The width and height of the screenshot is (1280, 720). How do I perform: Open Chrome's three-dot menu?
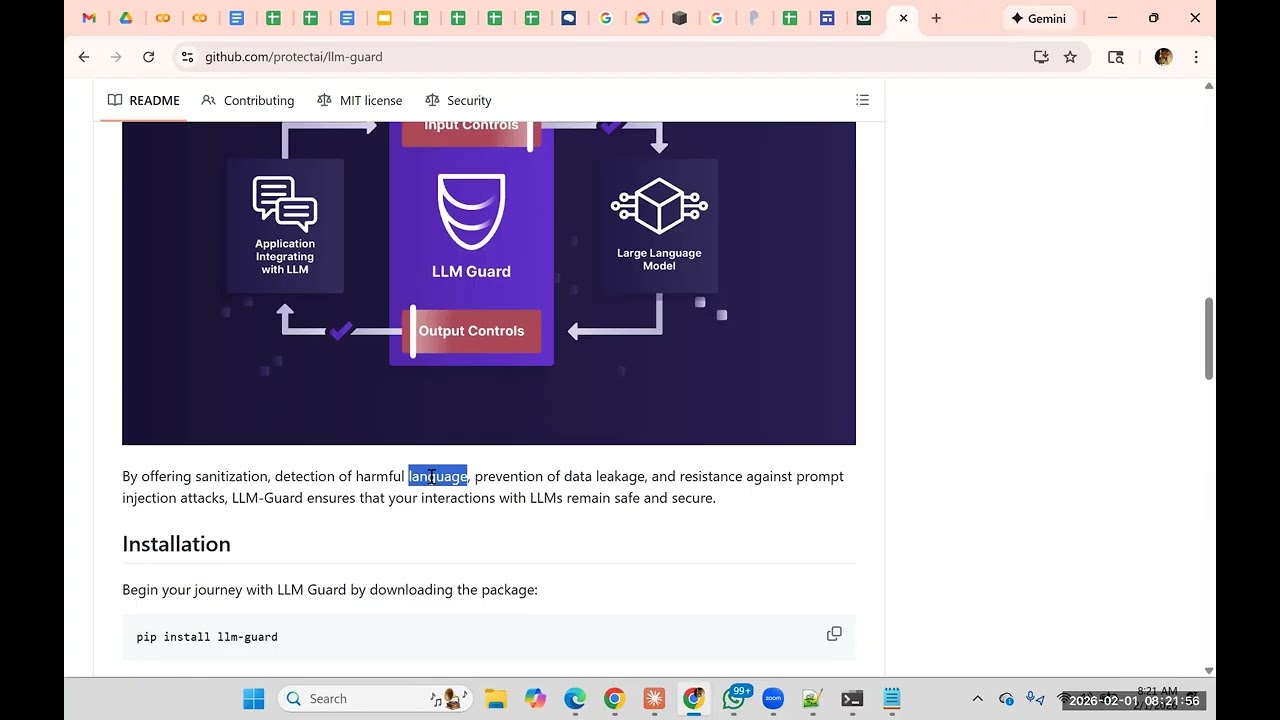1196,57
